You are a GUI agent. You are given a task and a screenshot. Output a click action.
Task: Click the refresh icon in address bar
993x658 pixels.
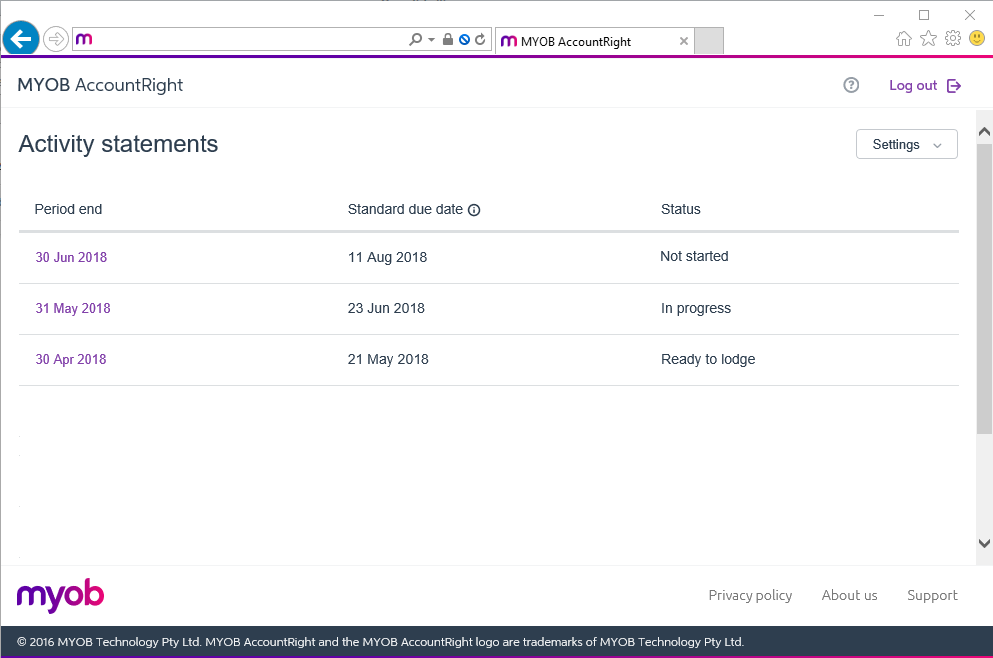(480, 40)
